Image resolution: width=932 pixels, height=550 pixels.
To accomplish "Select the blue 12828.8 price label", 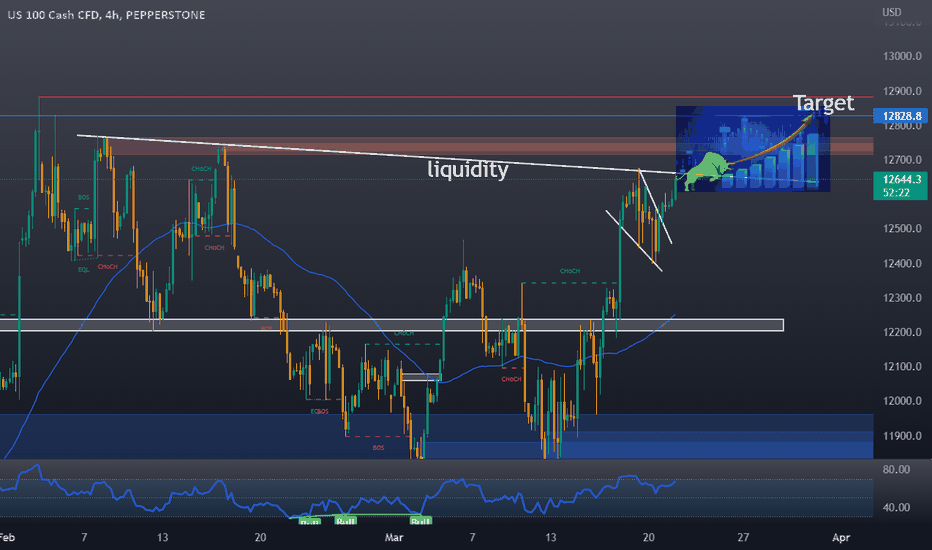I will (x=901, y=116).
